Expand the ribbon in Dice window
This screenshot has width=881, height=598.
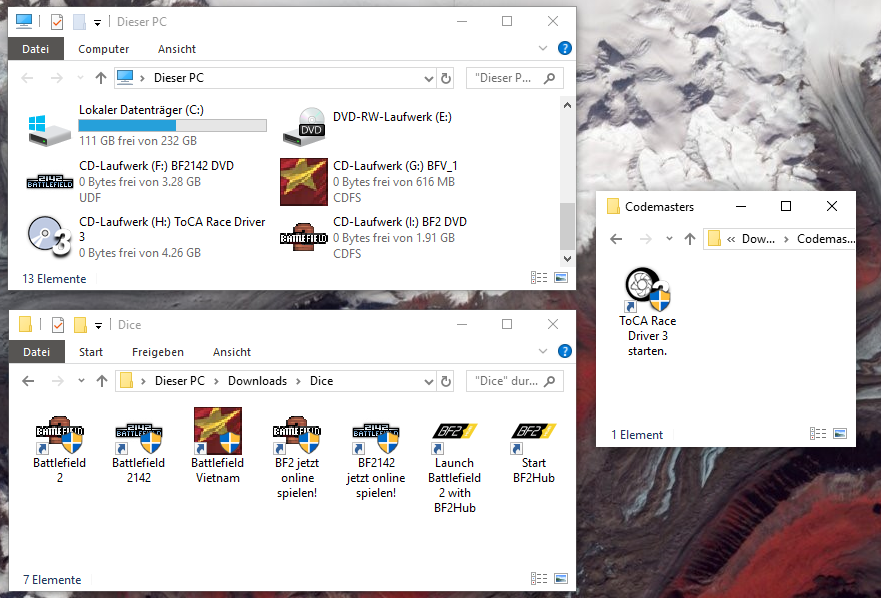pyautogui.click(x=543, y=351)
